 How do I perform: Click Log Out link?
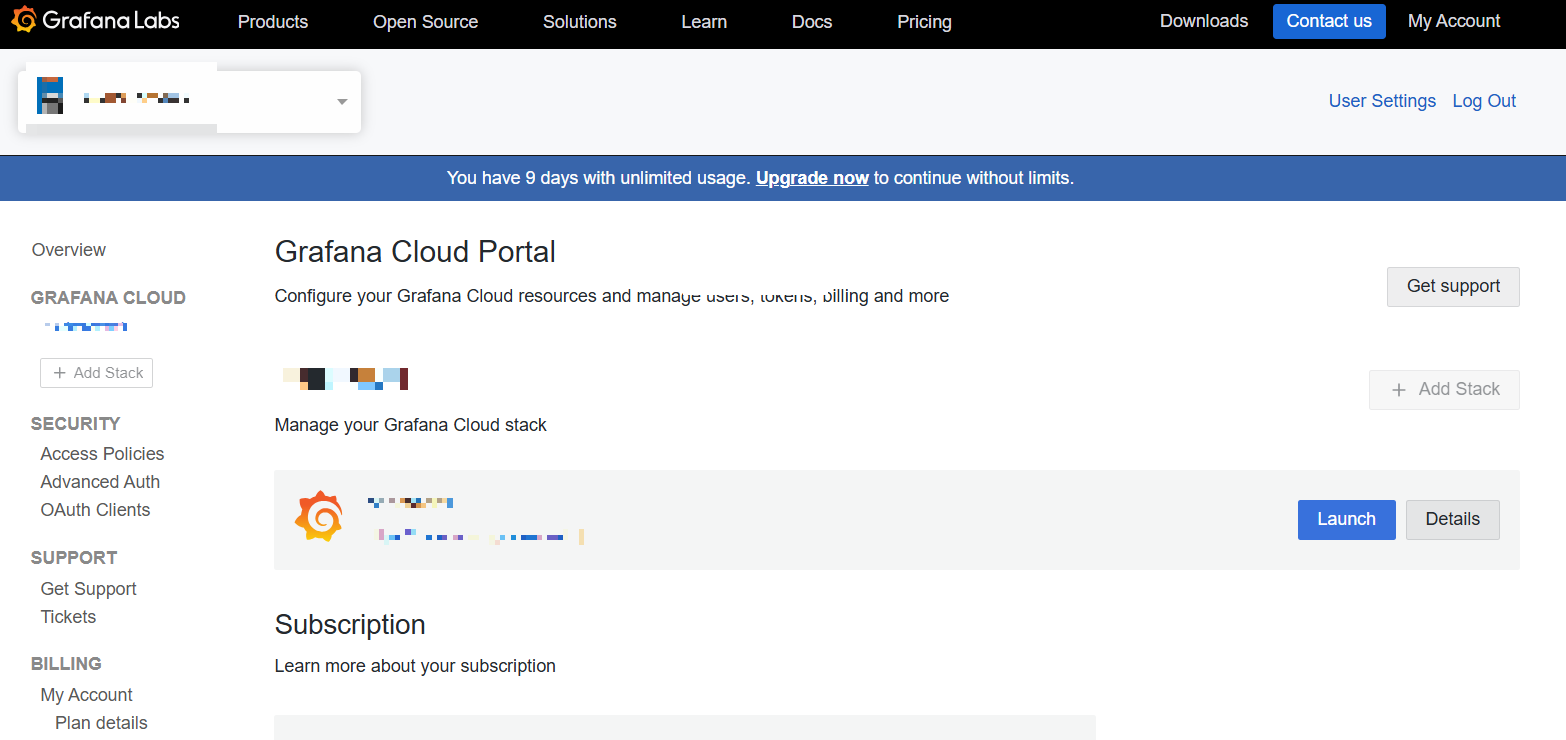coord(1484,101)
